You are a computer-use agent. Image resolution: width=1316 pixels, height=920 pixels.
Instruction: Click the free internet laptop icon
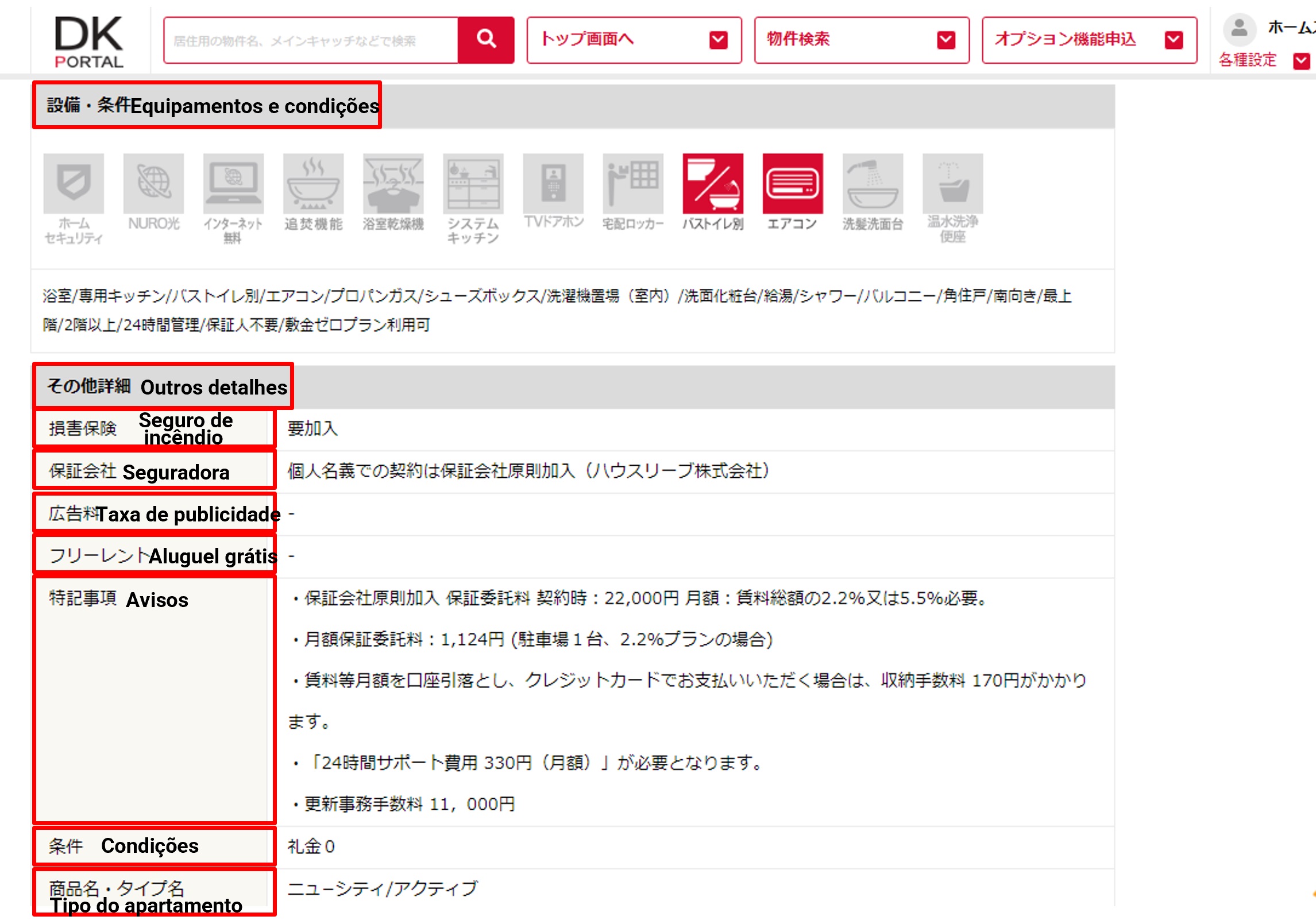233,183
